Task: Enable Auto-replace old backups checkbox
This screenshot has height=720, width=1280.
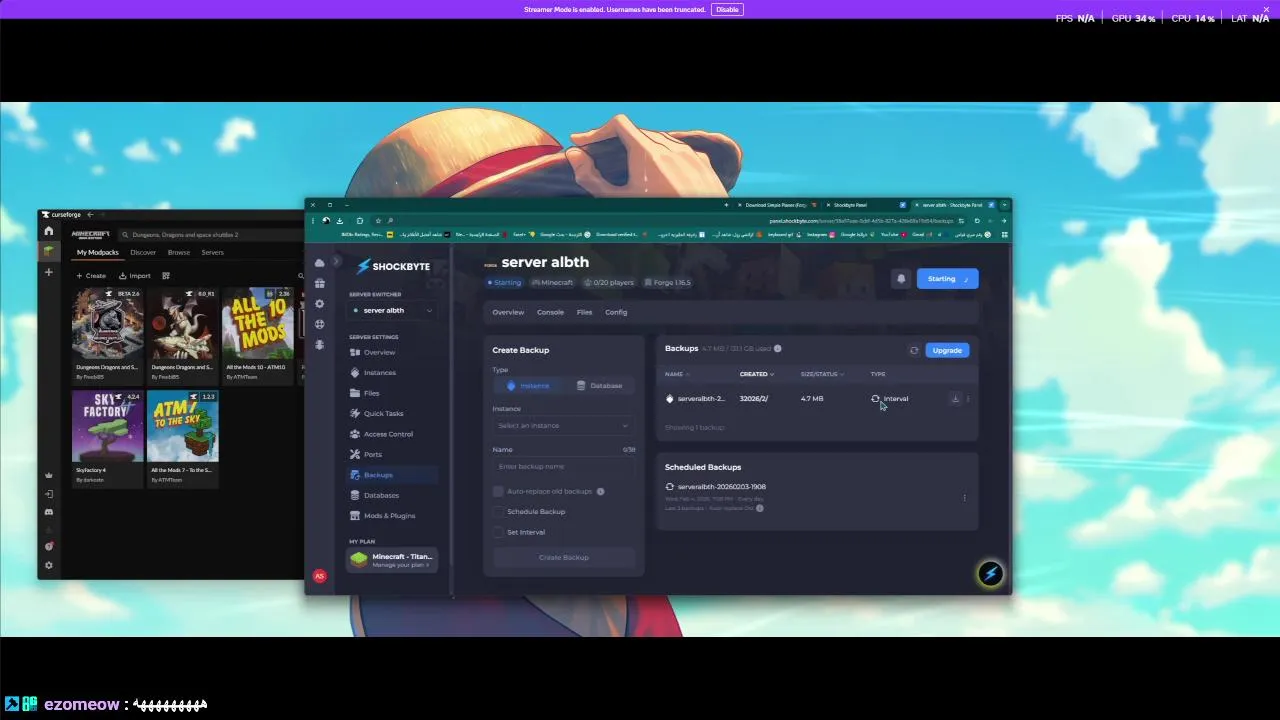Action: pos(498,491)
